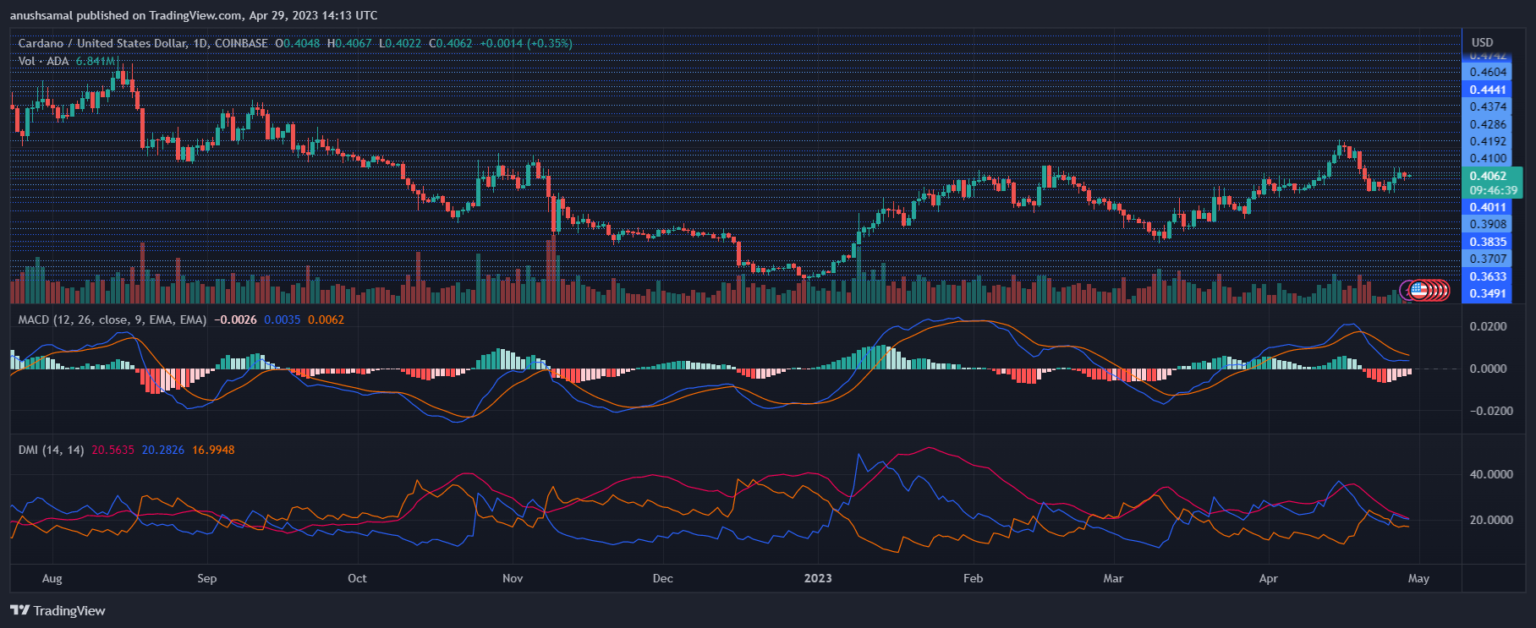Click the 0.4604 price level label
Viewport: 1536px width, 628px height.
(x=1487, y=72)
